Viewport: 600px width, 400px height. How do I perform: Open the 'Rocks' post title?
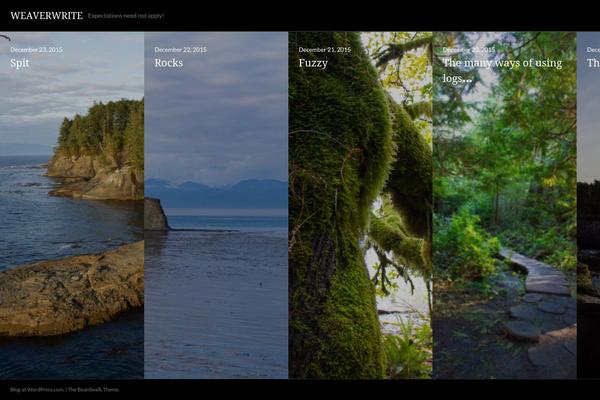[169, 63]
